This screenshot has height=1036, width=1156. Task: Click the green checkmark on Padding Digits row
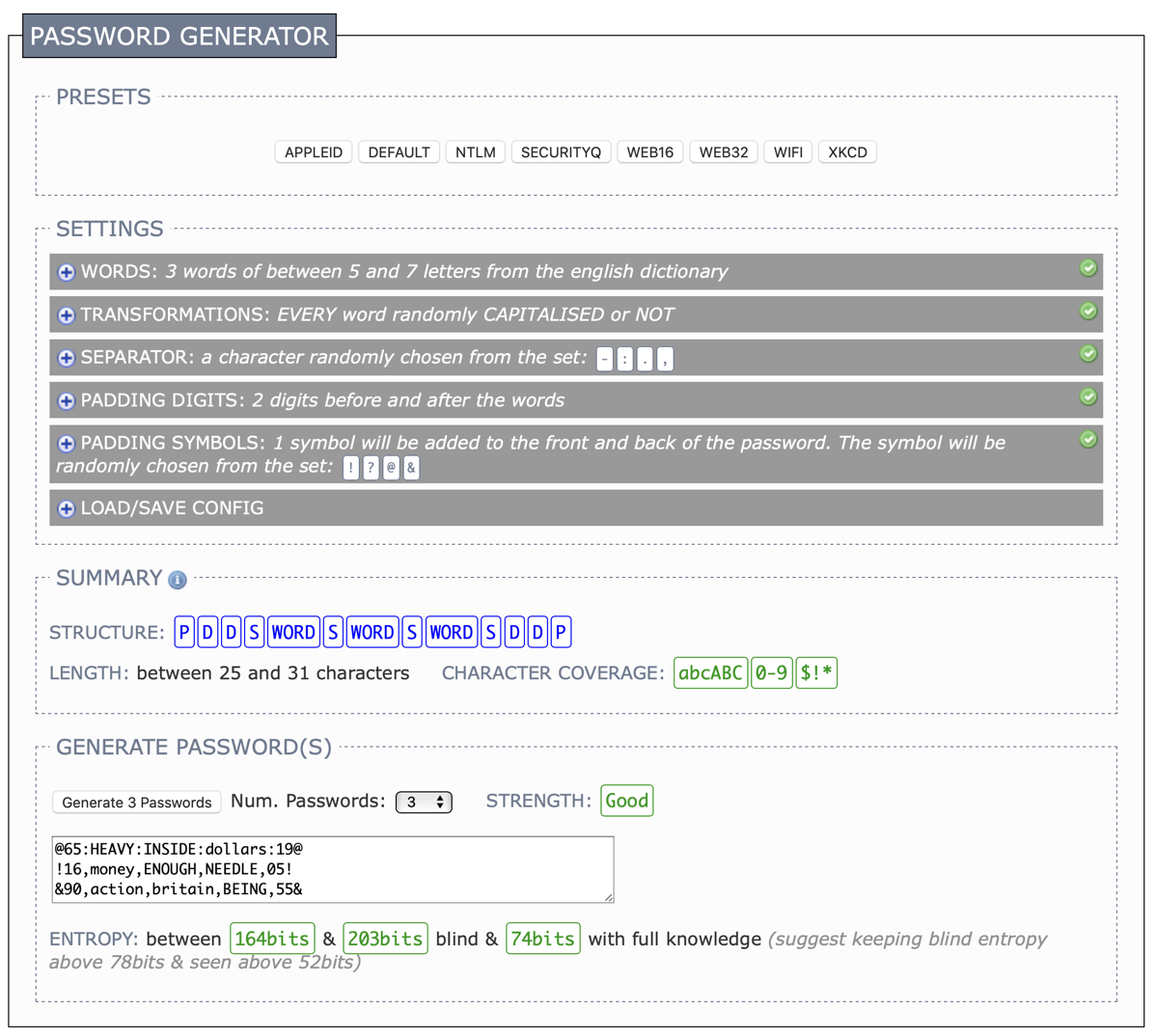click(1087, 396)
